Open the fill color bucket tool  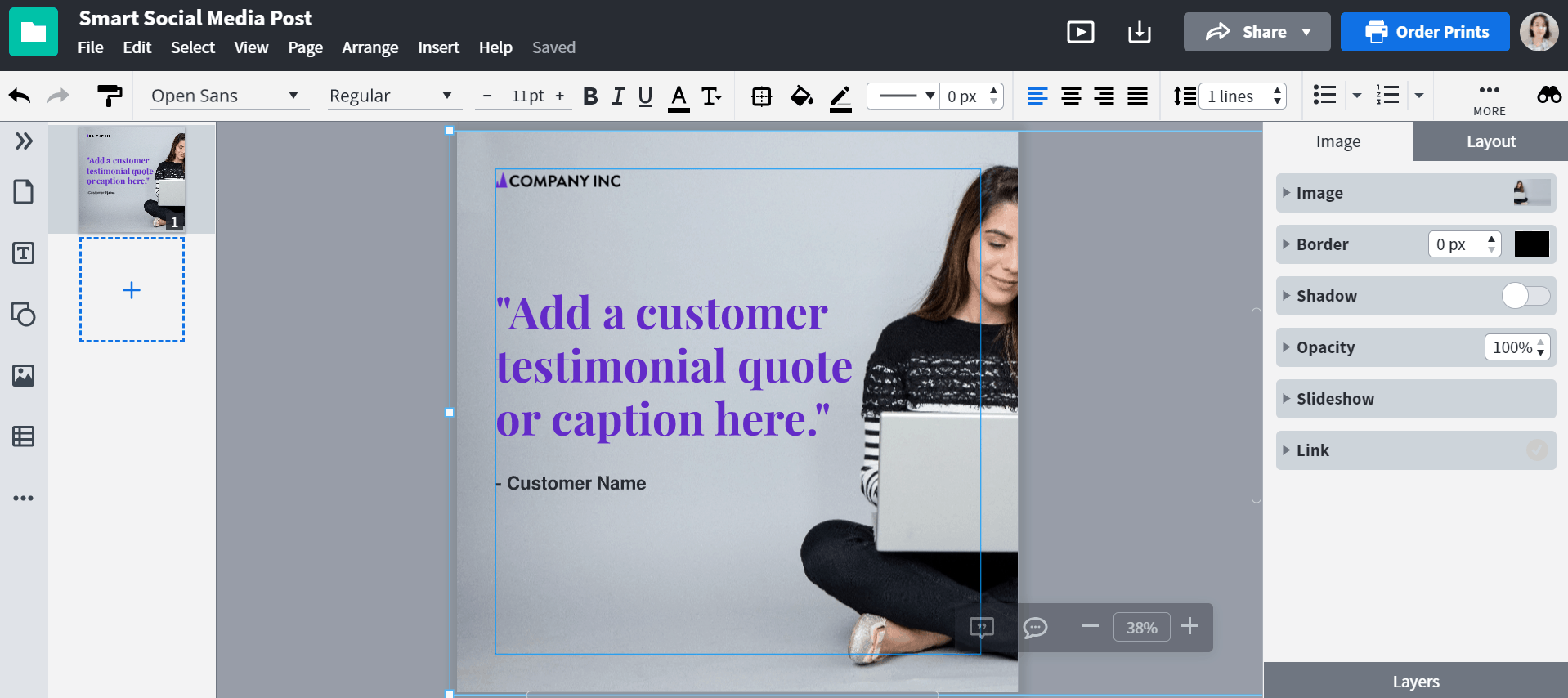click(x=802, y=96)
